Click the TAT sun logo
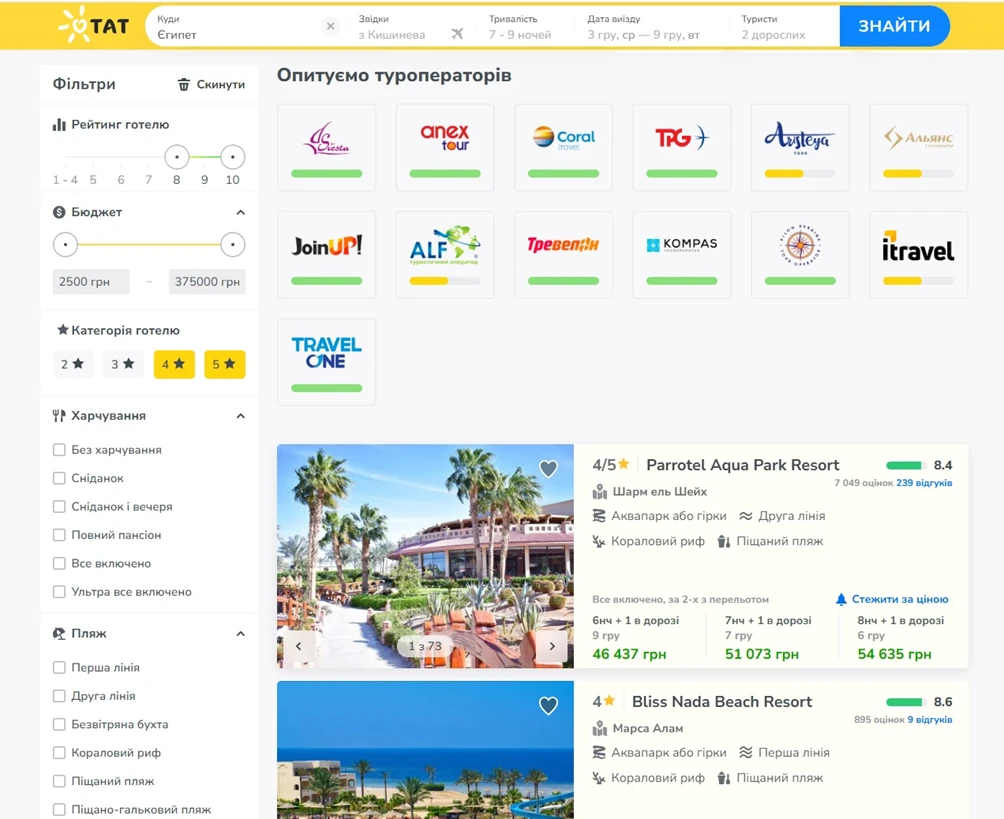The width and height of the screenshot is (1004, 819). pos(93,27)
